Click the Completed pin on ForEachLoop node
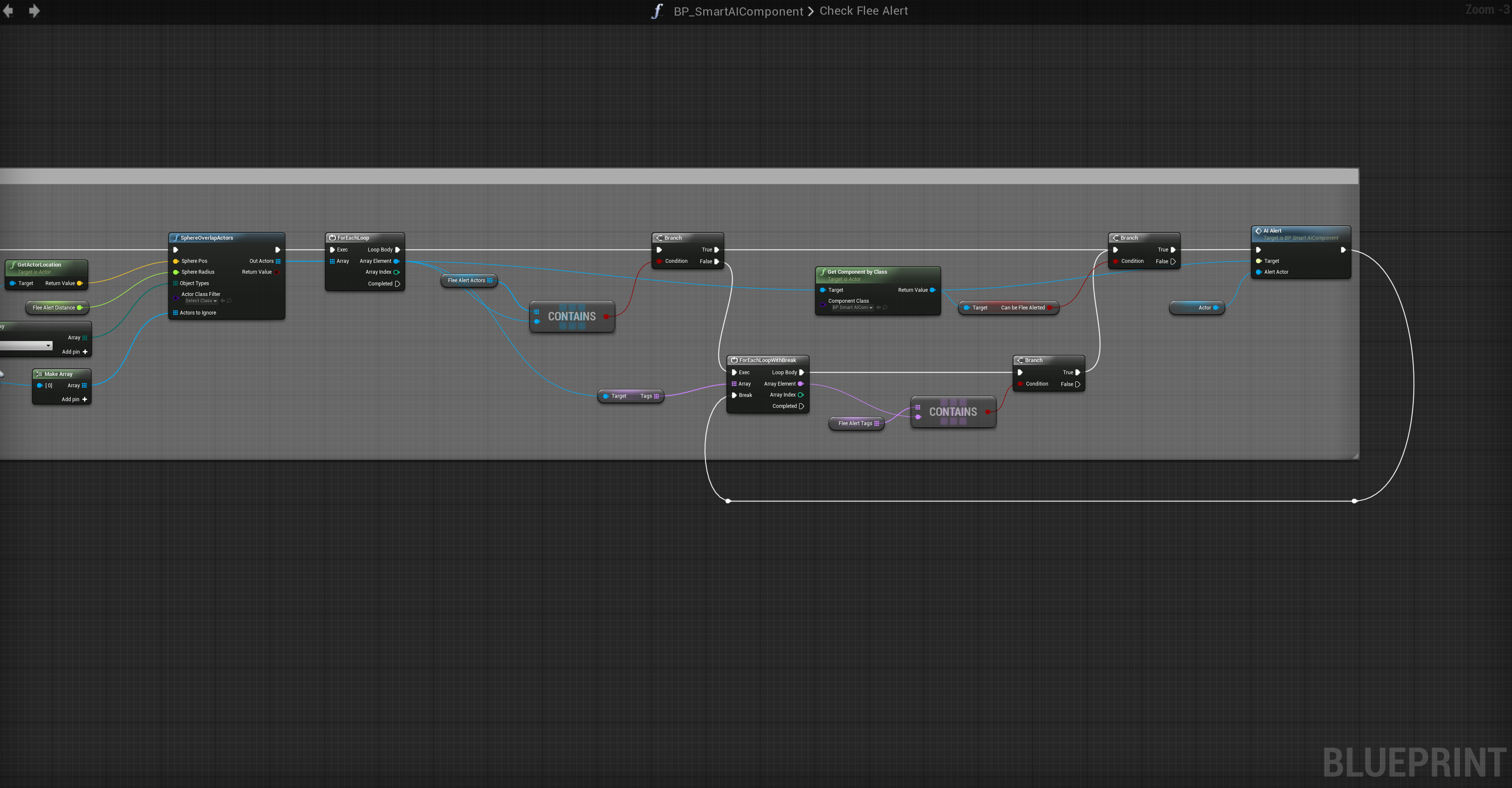The width and height of the screenshot is (1512, 788). pos(397,283)
